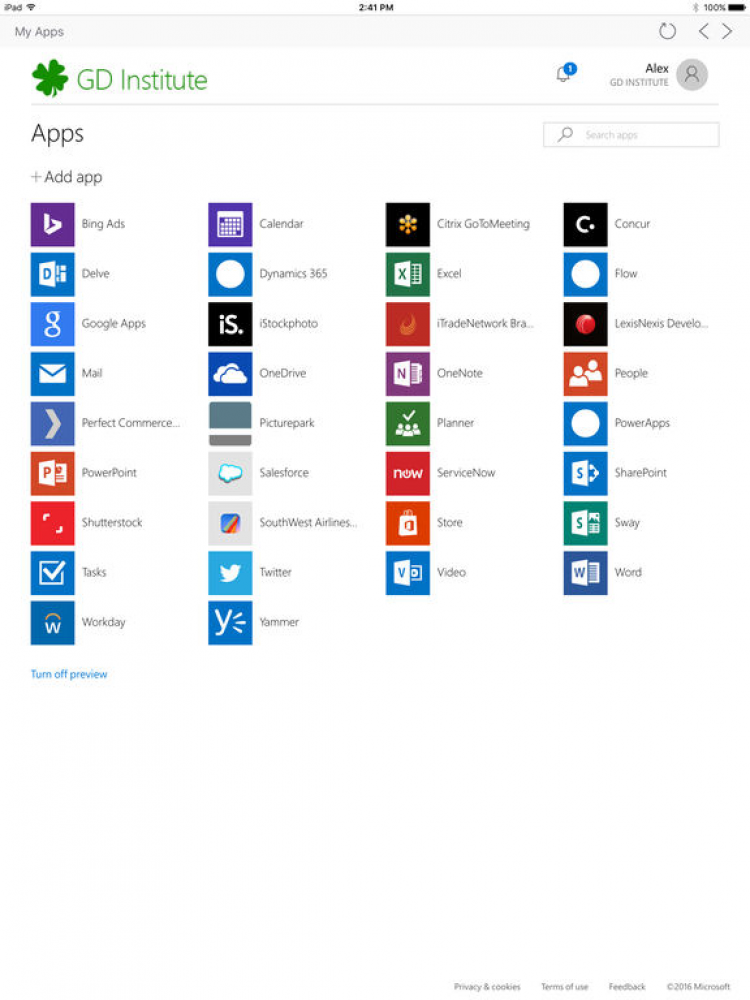Launch the Video app icon
Viewport: 750px width, 1000px height.
point(408,572)
